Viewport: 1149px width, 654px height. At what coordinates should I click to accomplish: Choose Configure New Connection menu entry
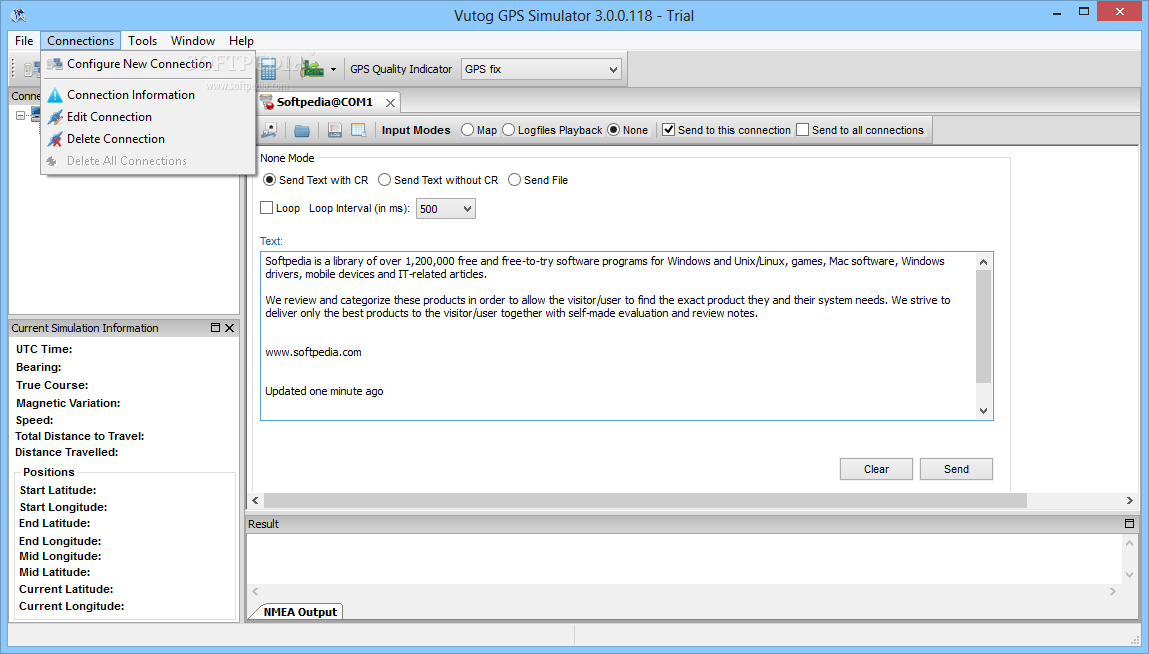[147, 64]
